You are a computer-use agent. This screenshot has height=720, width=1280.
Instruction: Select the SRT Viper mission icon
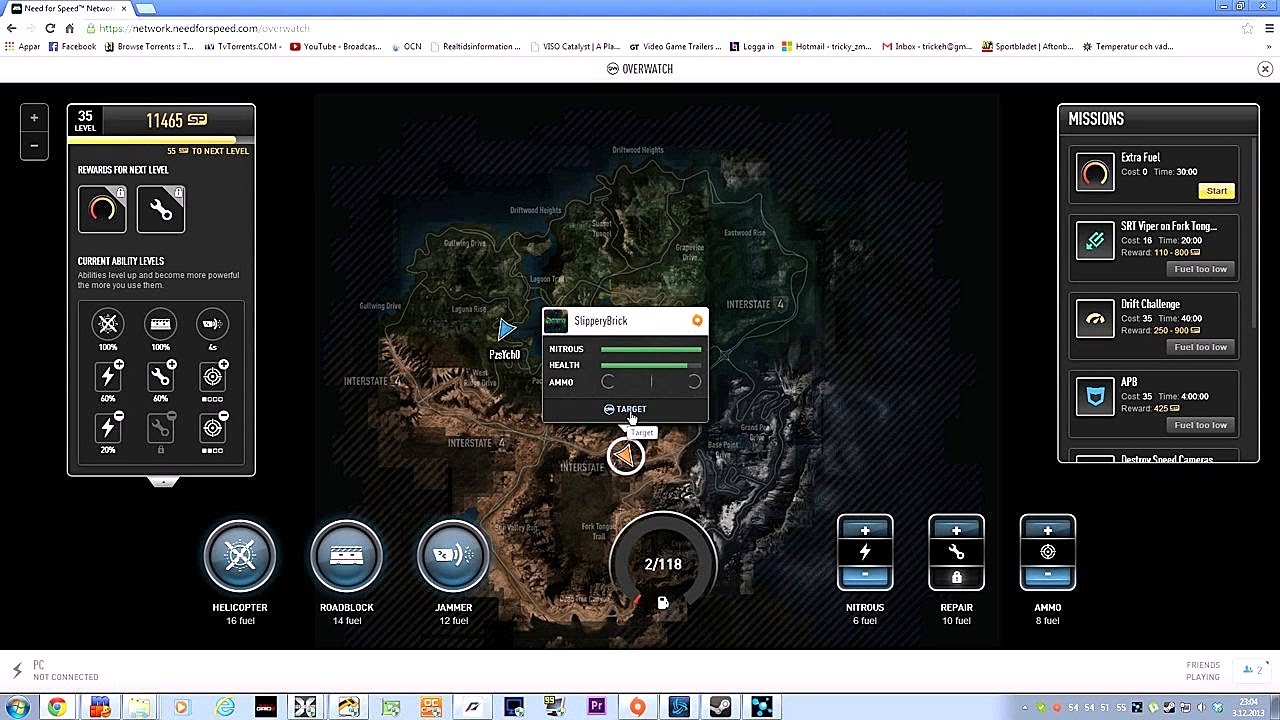pyautogui.click(x=1095, y=241)
